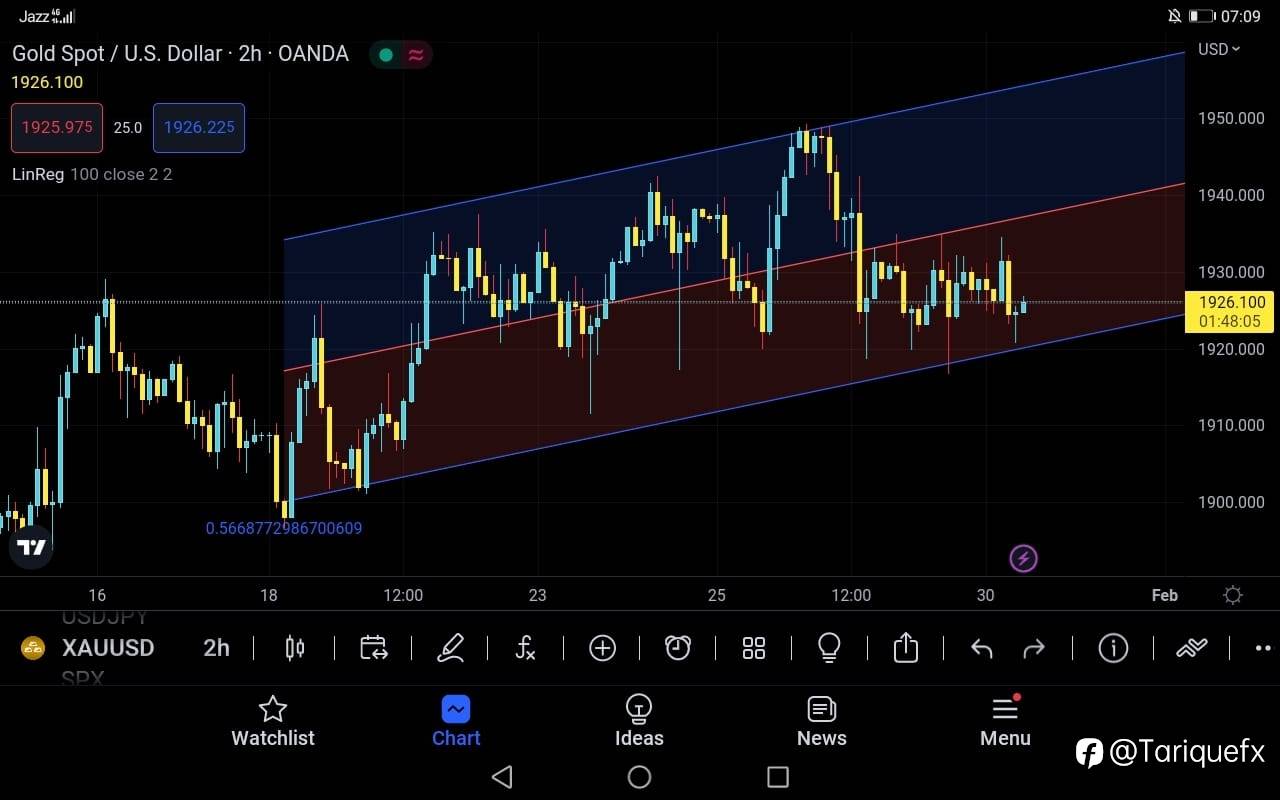Screen dimensions: 1280x800
Task: Tap the trend lines icon in the toolbar
Action: pos(1192,648)
